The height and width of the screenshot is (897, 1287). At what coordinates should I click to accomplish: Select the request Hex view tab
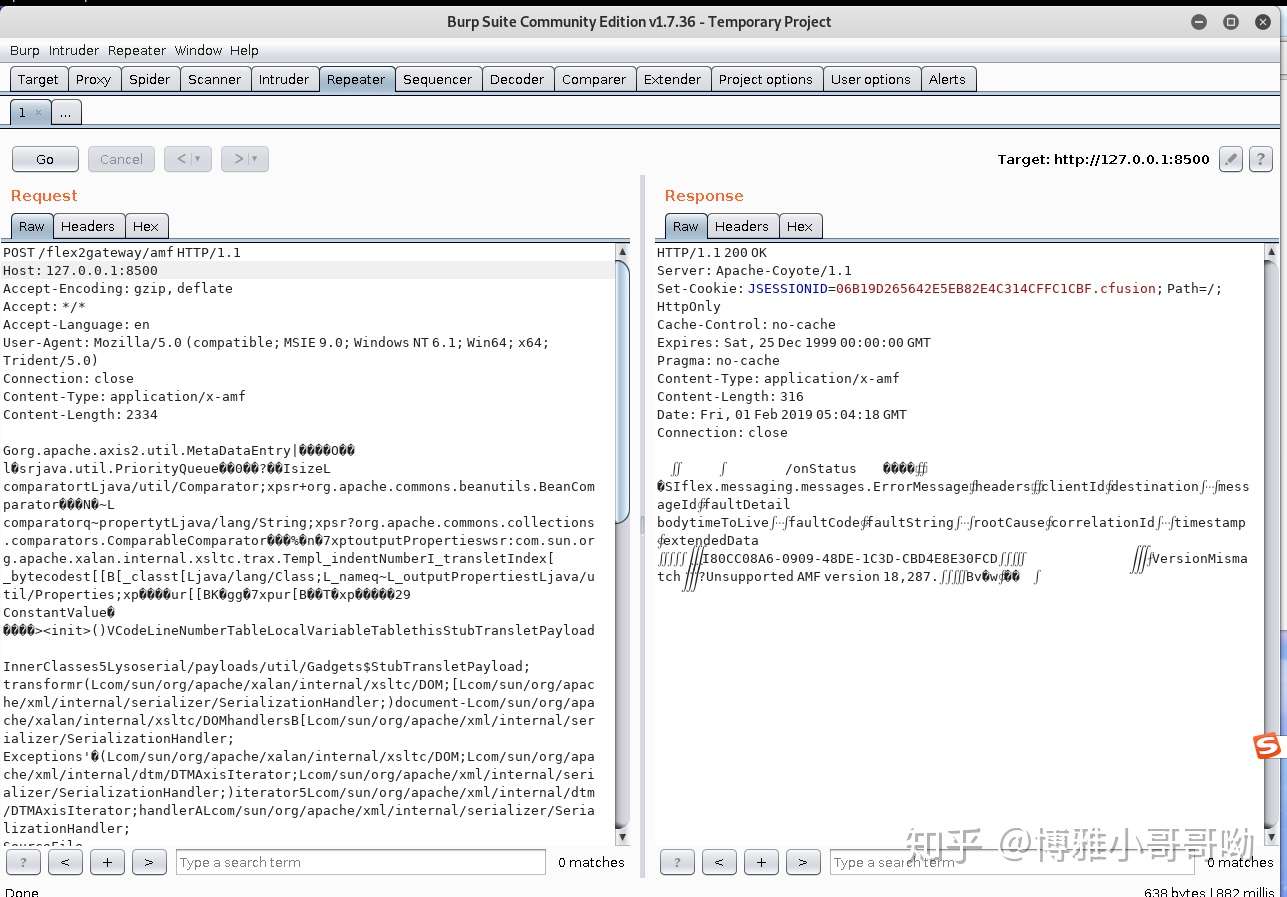click(x=146, y=226)
